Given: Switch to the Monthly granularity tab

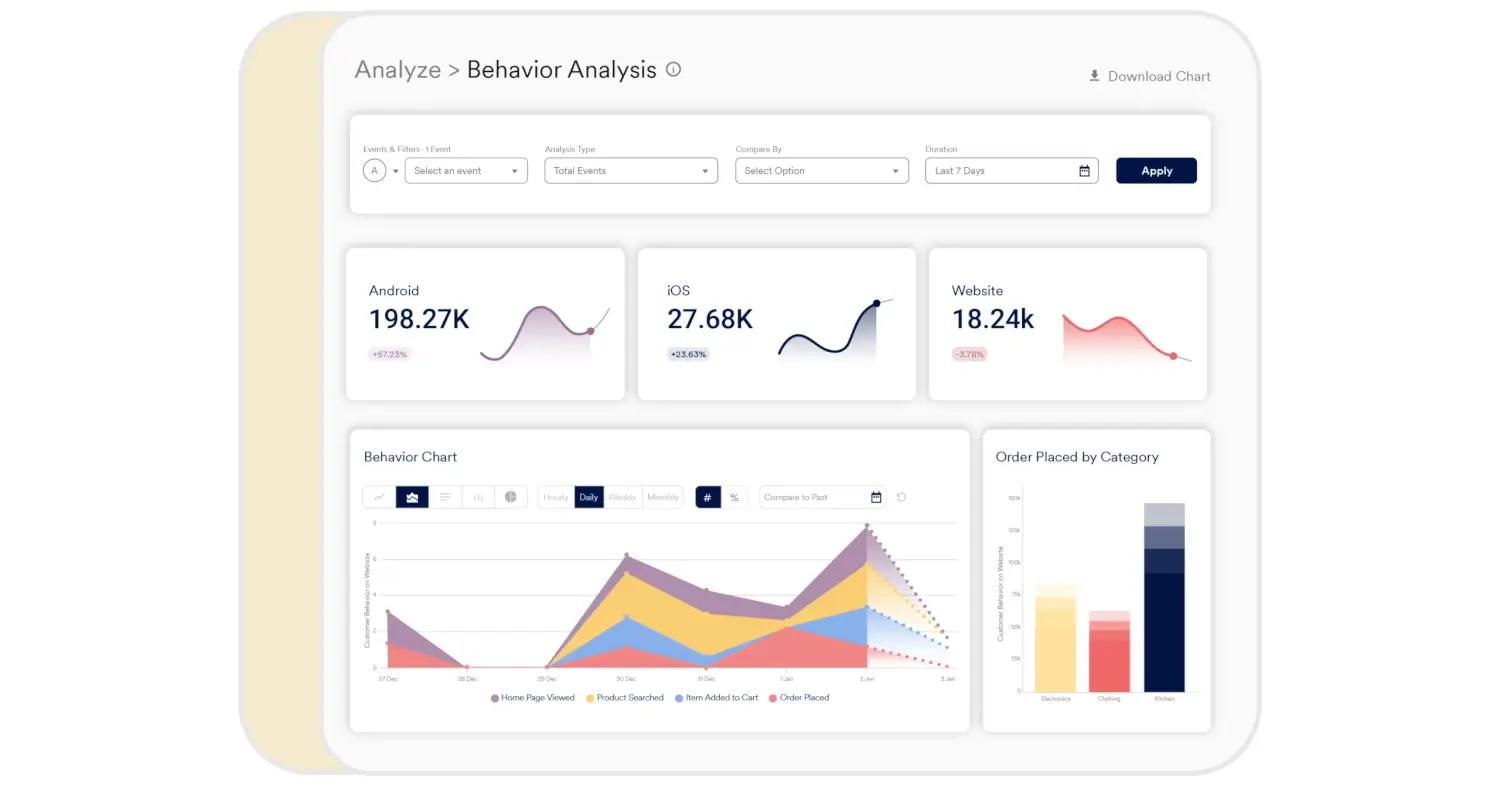Looking at the screenshot, I should [662, 497].
